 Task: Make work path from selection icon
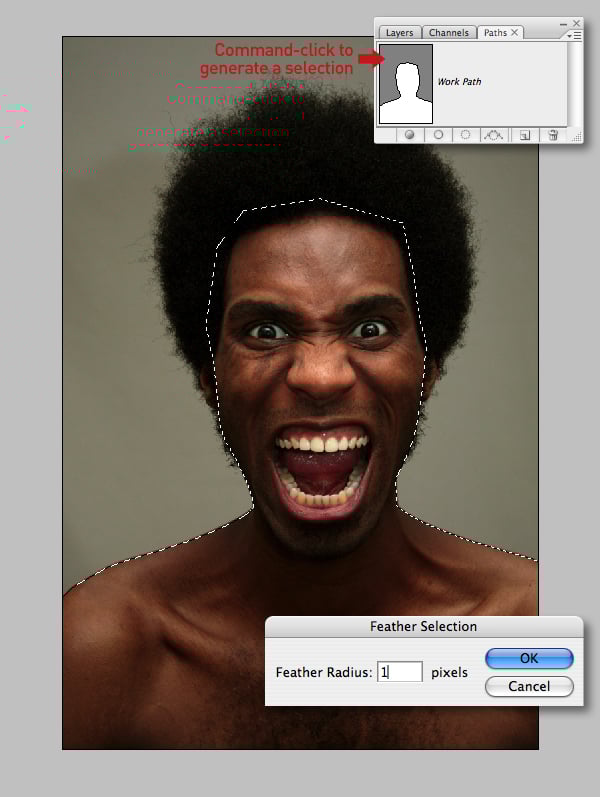493,135
